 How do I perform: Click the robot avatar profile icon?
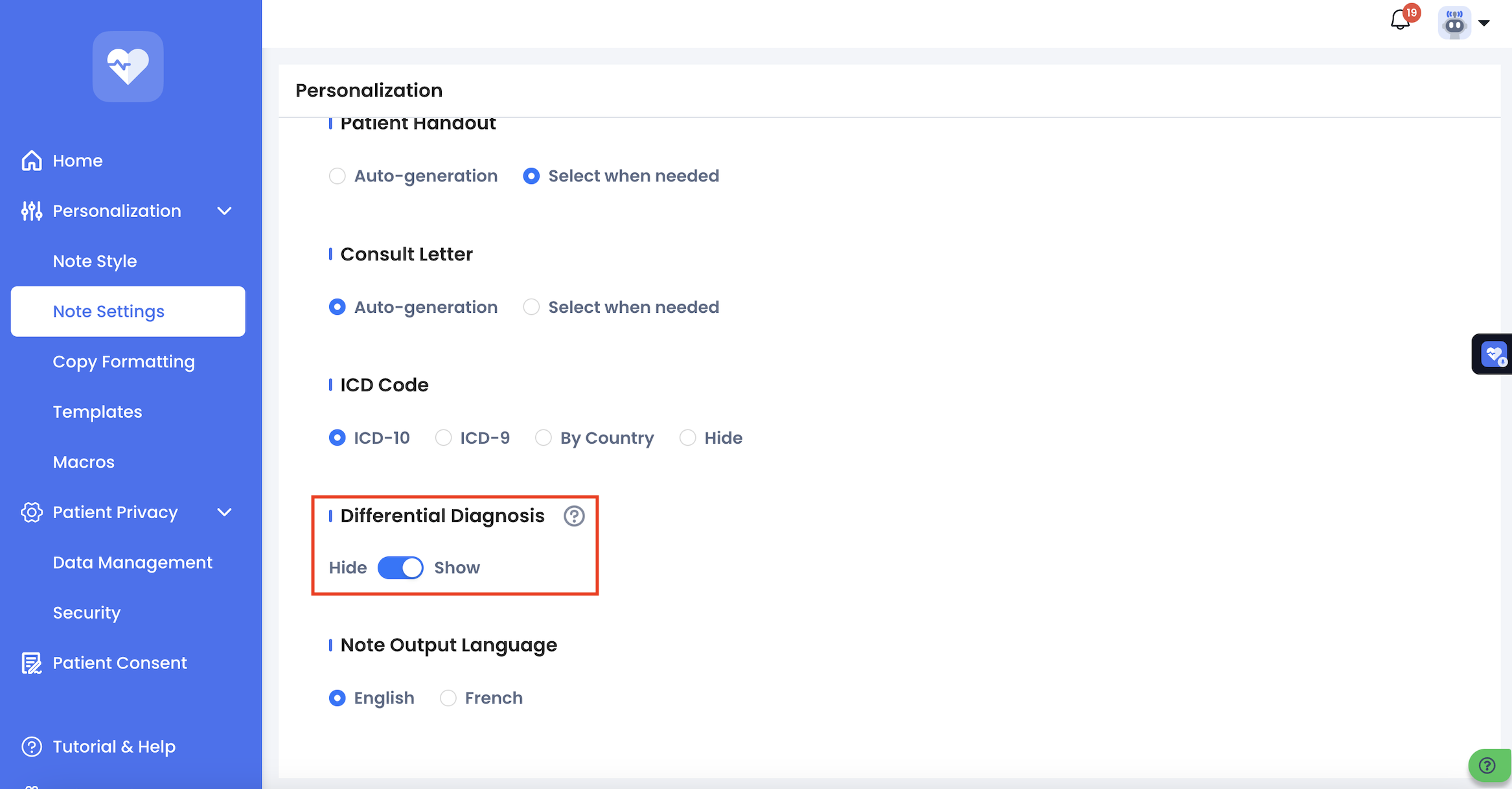[1454, 23]
